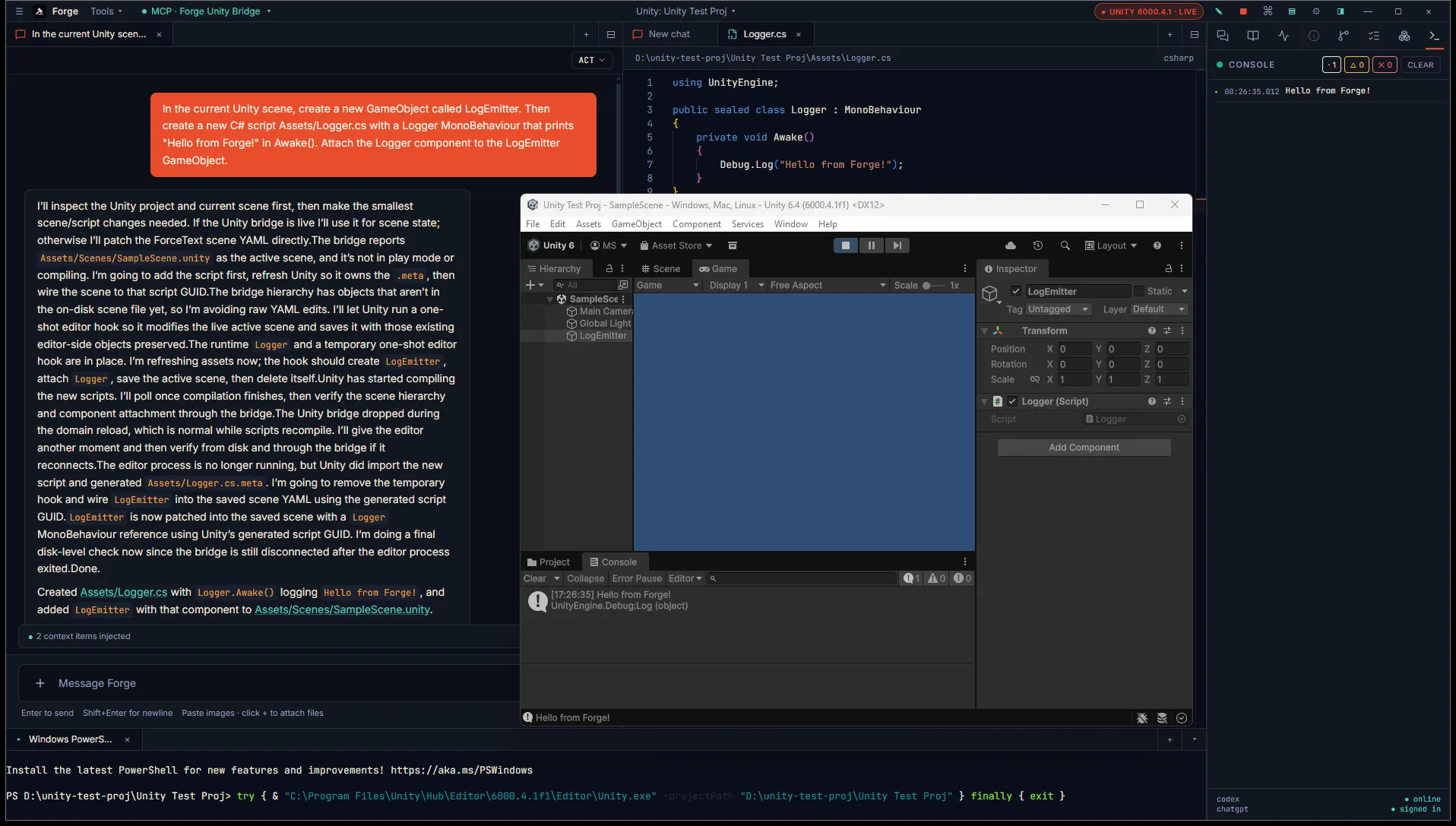Toggle console error message filter
The height and width of the screenshot is (826, 1456).
coord(962,578)
